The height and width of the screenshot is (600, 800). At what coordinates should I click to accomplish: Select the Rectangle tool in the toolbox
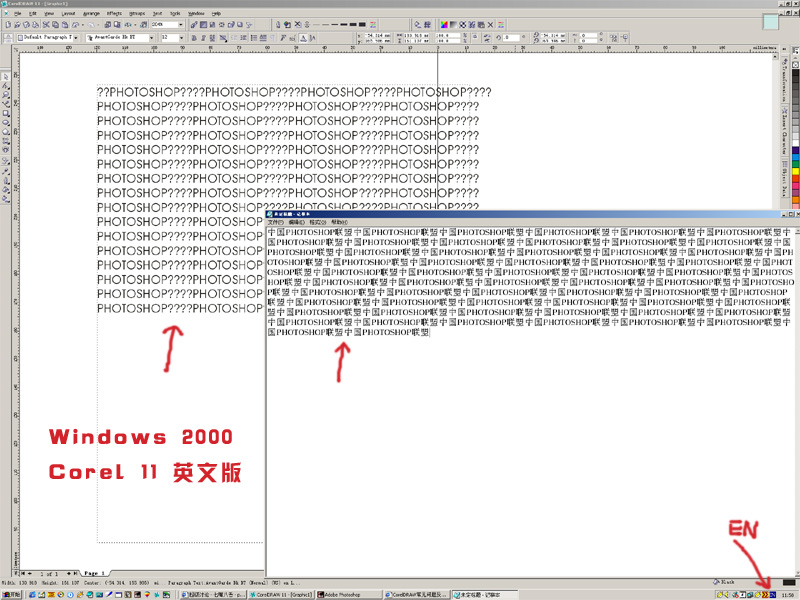(6, 113)
